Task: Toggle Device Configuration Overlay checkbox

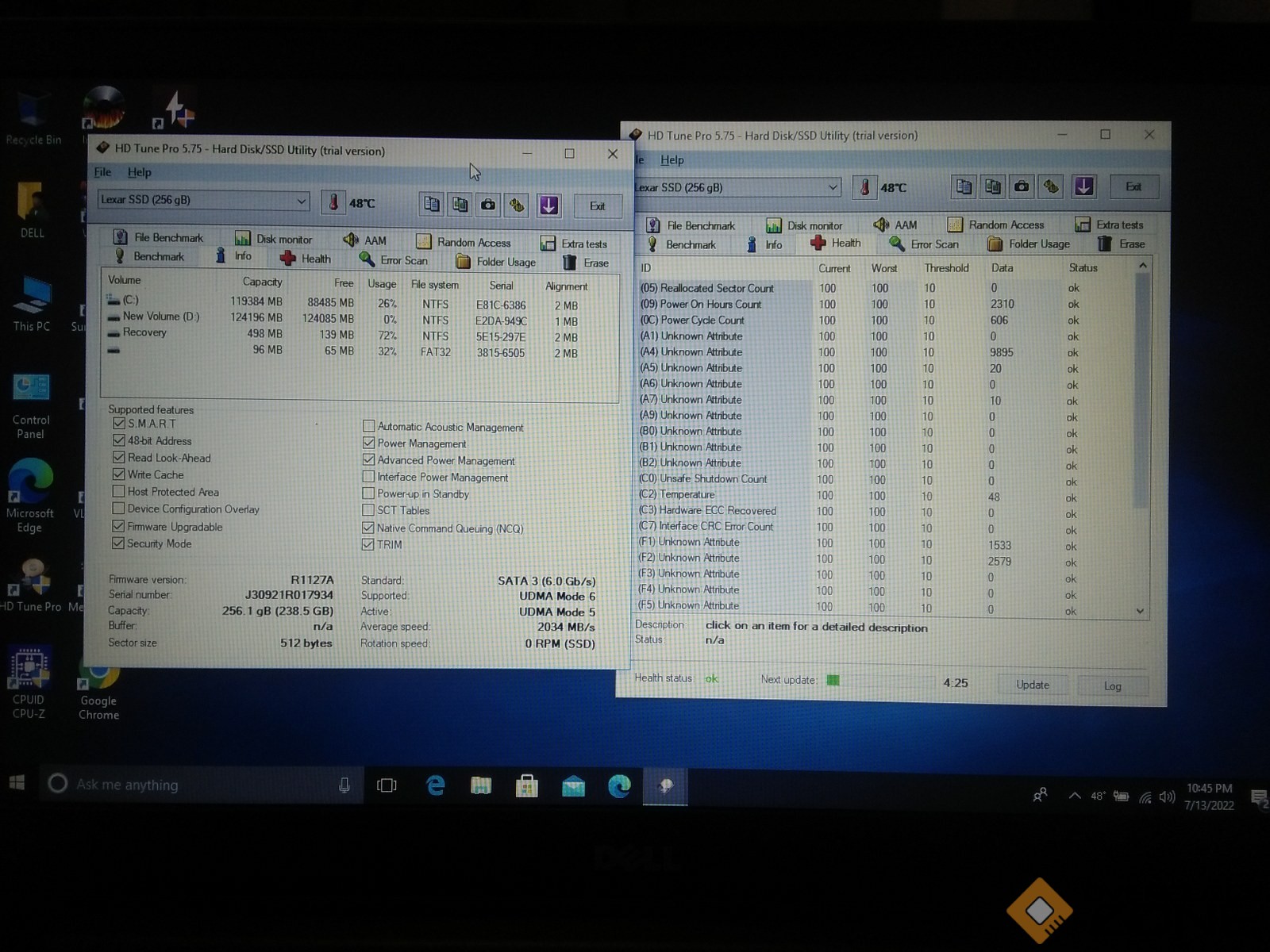Action: pyautogui.click(x=119, y=509)
